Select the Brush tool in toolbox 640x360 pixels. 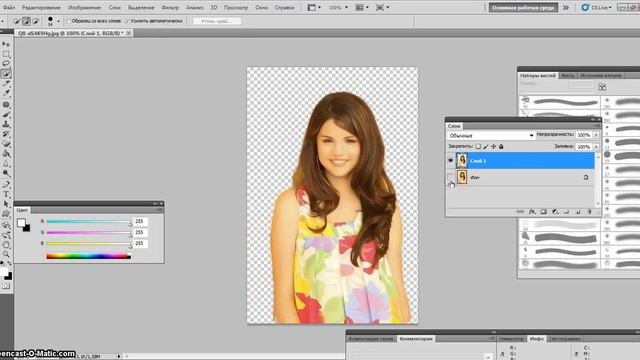pos(6,114)
